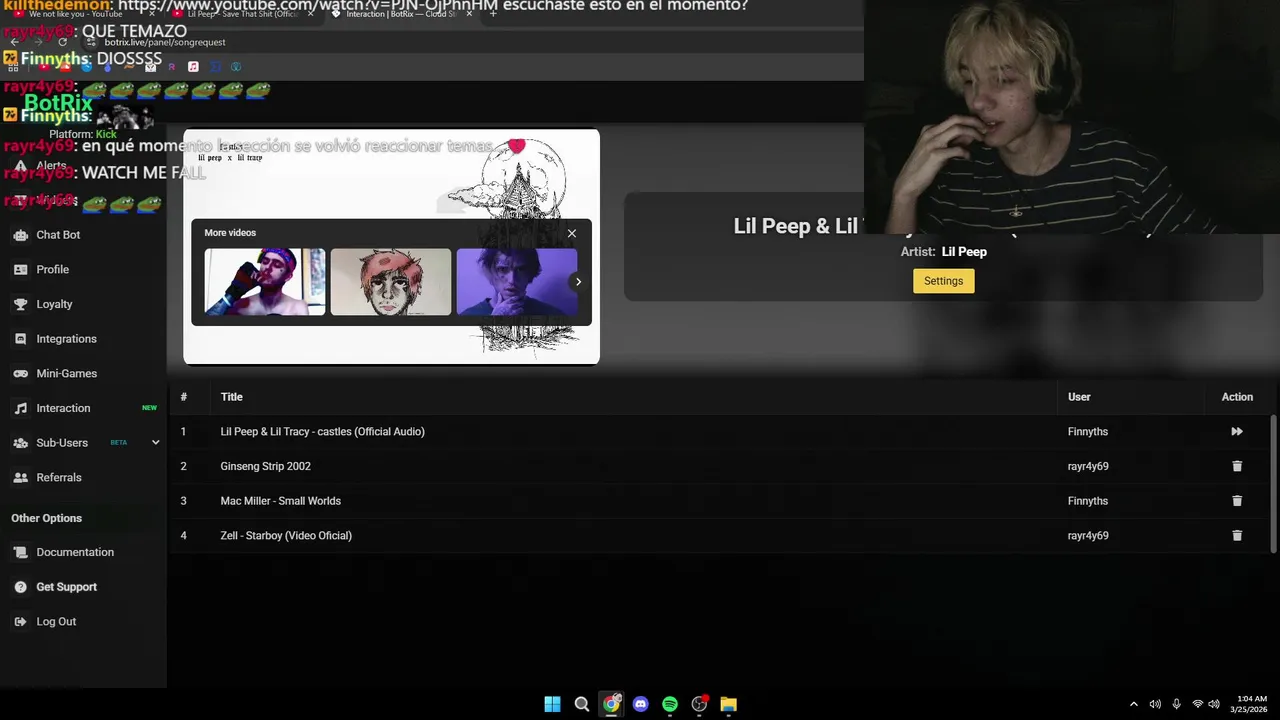
Task: Click the browser reload button
Action: (x=62, y=42)
